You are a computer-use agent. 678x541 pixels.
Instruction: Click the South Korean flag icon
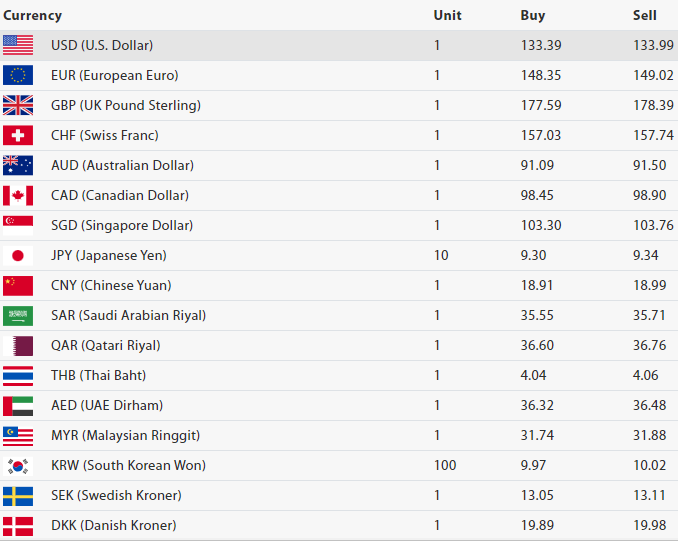tap(18, 465)
